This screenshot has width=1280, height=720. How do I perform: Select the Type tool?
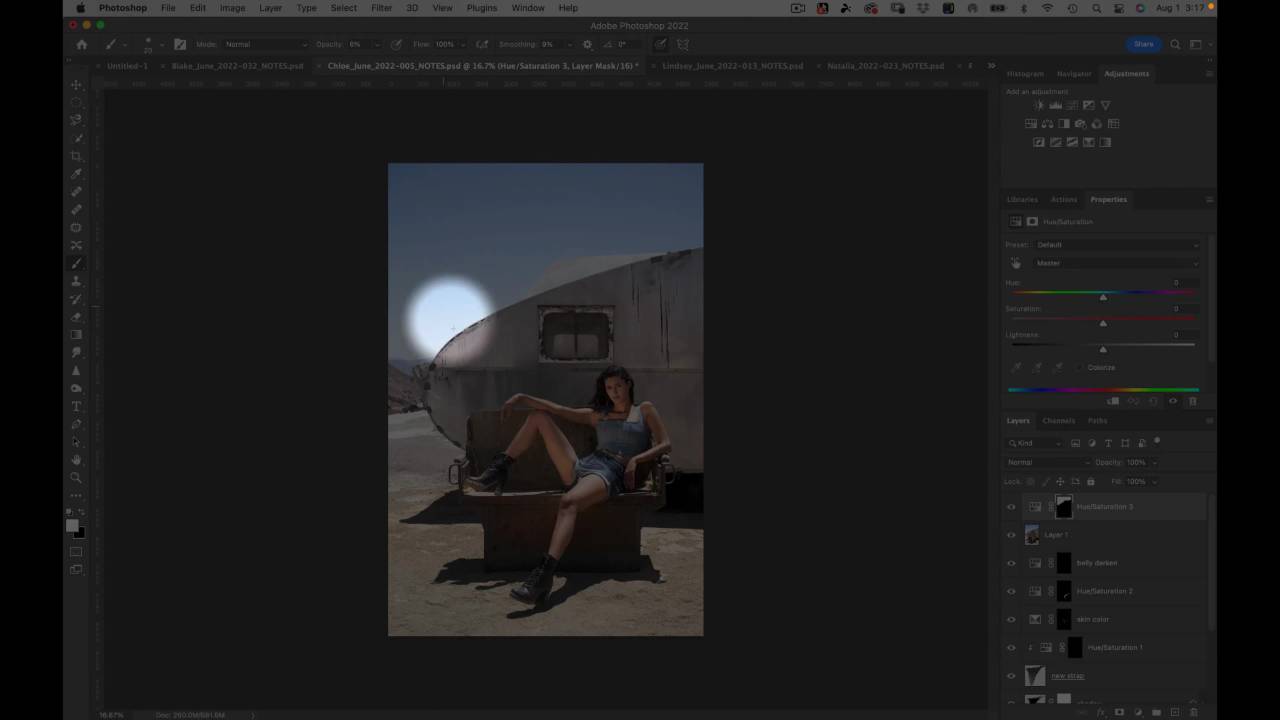[x=76, y=406]
